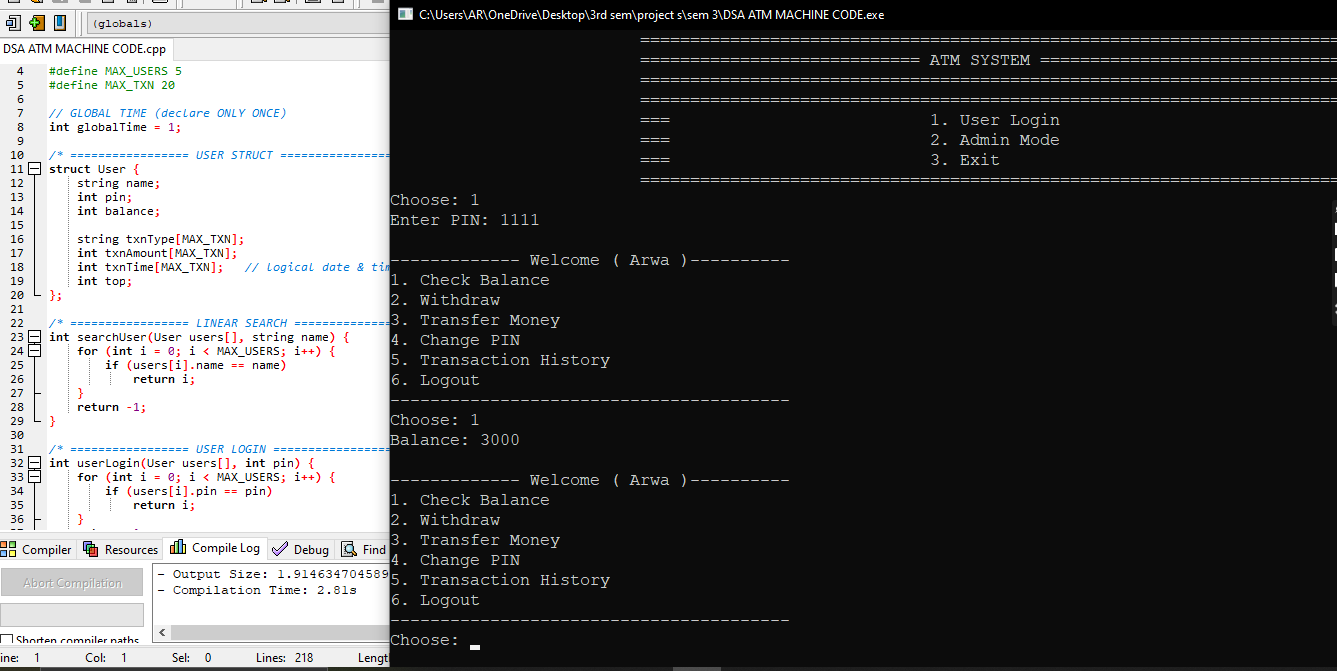Click the compilation progress bar
1337x671 pixels.
point(72,614)
